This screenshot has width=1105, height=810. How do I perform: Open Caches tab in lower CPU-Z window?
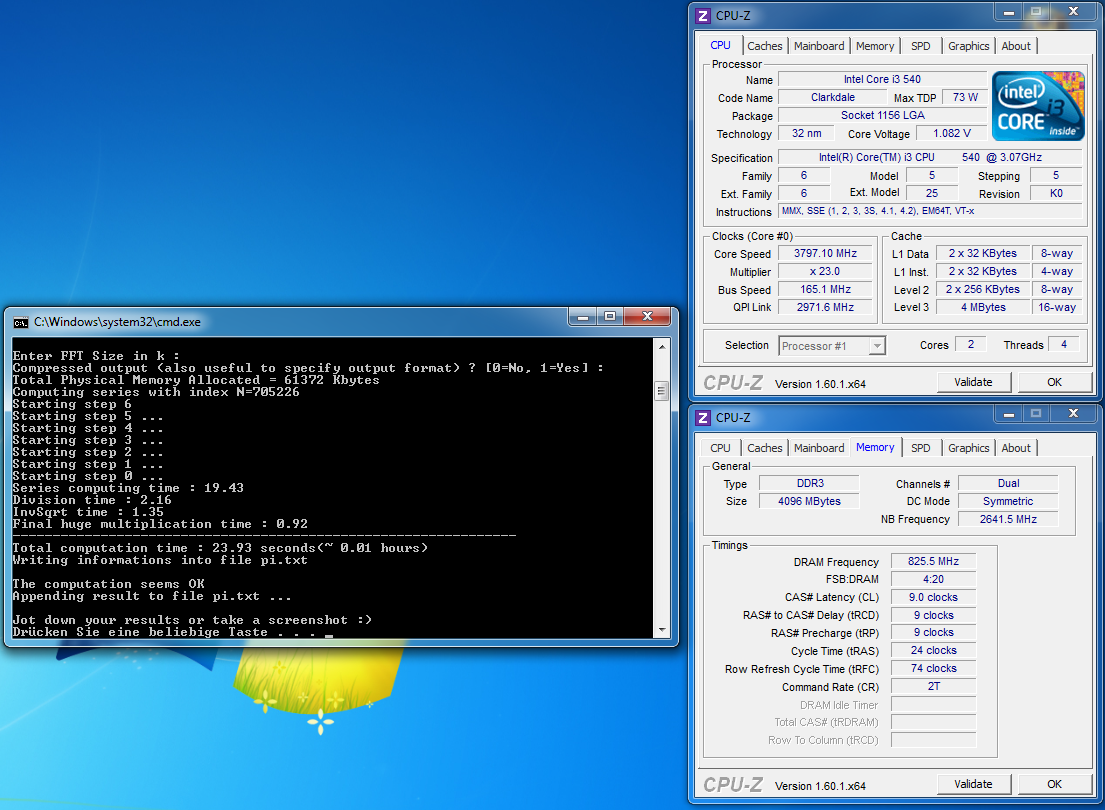coord(765,448)
